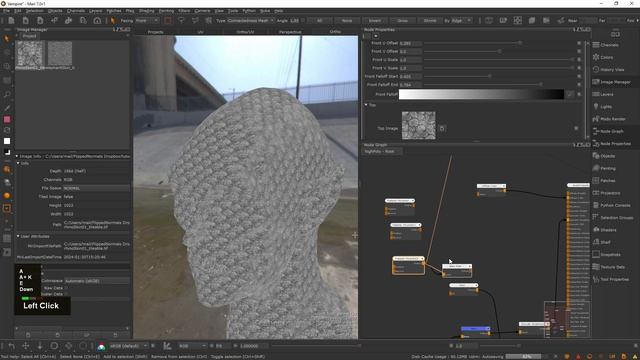The image size is (640, 360).
Task: Collapse the Info section in Image Manager
Action: 18,163
